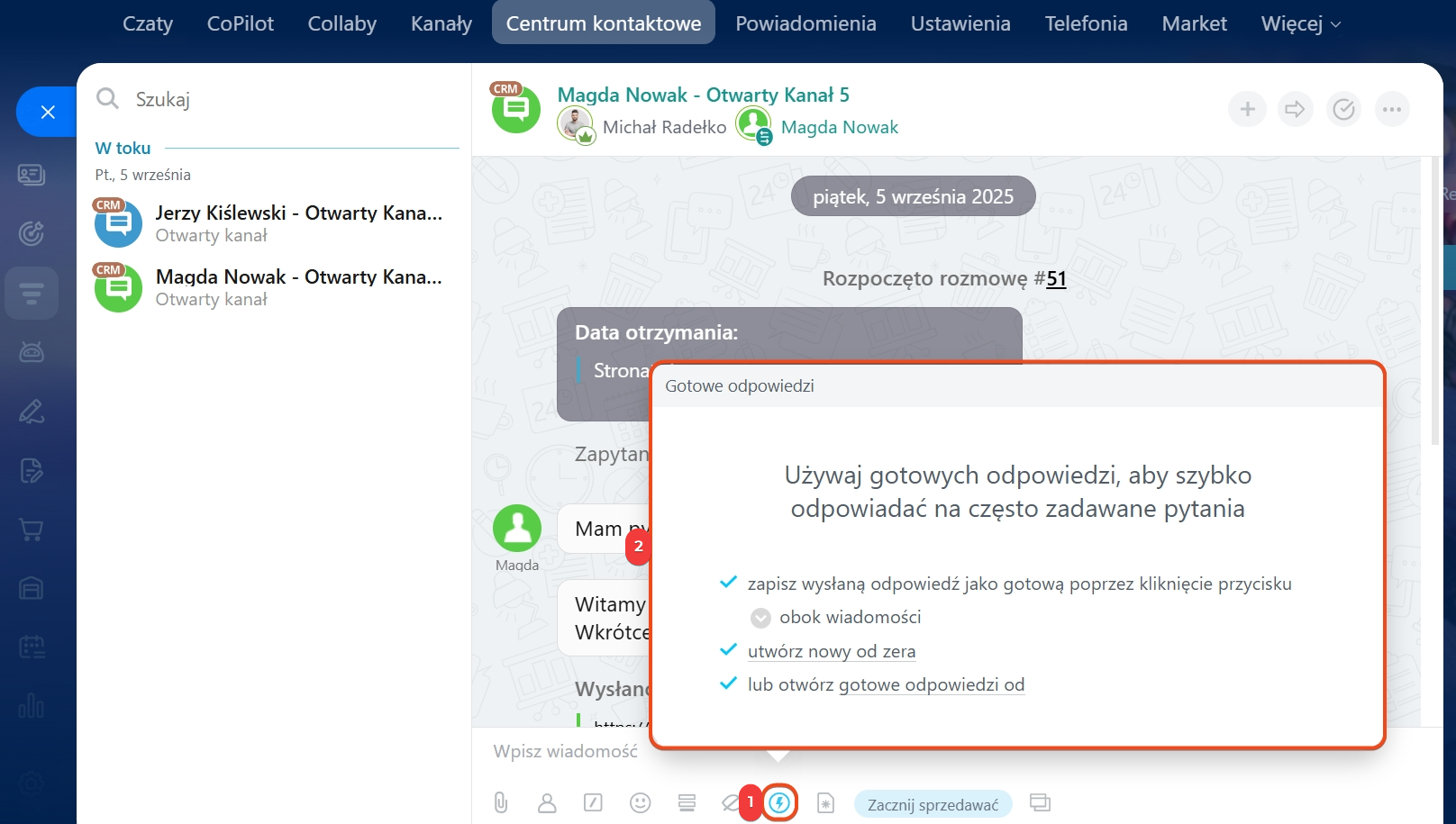Viewport: 1456px width, 824px height.
Task: Click the shopping cart icon in sidebar
Action: coord(32,530)
